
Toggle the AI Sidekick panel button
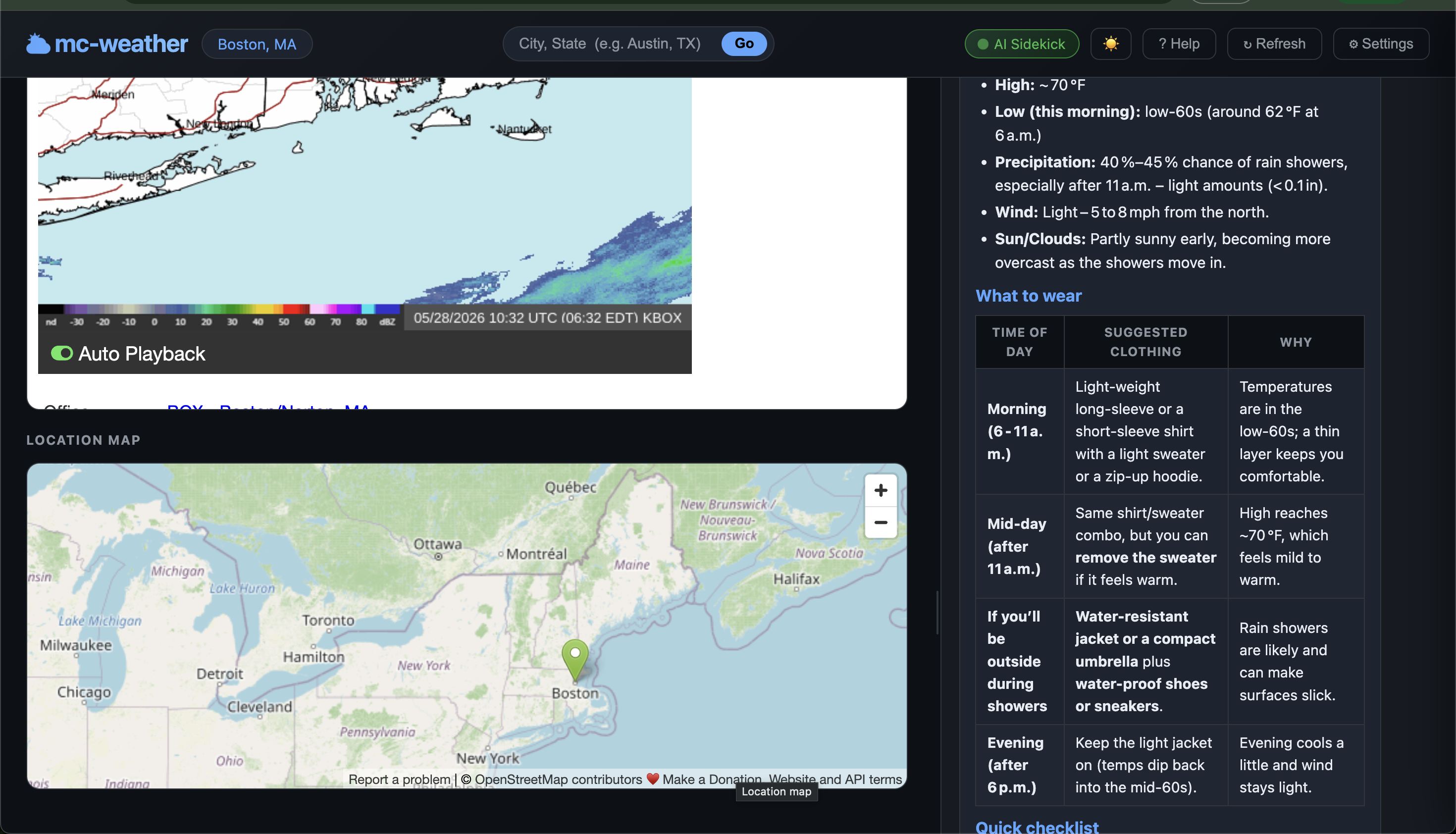coord(1022,44)
